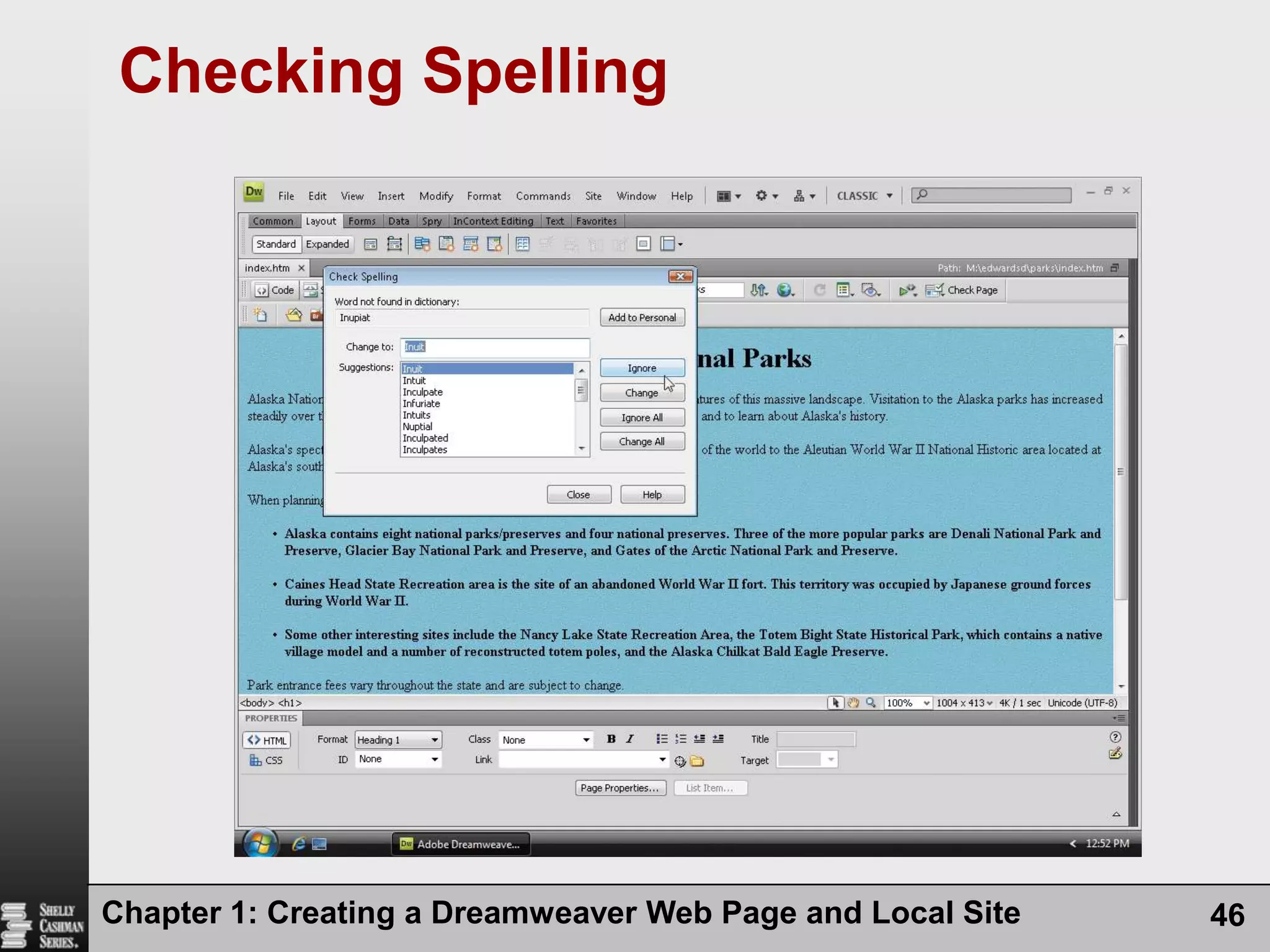Switch to Code view
This screenshot has width=1270, height=952.
coord(275,290)
